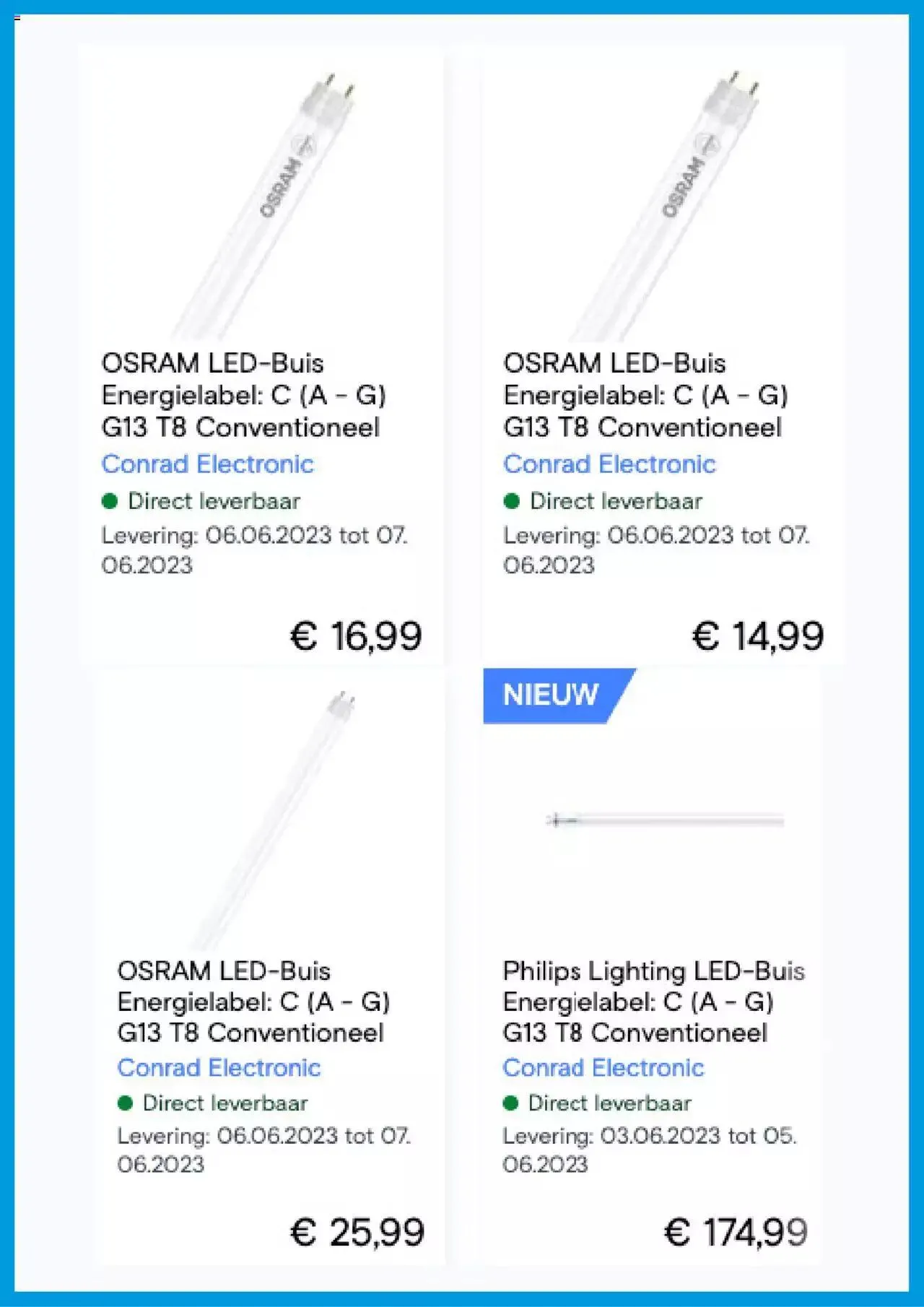Image resolution: width=924 pixels, height=1307 pixels.
Task: Click the € 174,99 price
Action: tap(736, 1232)
